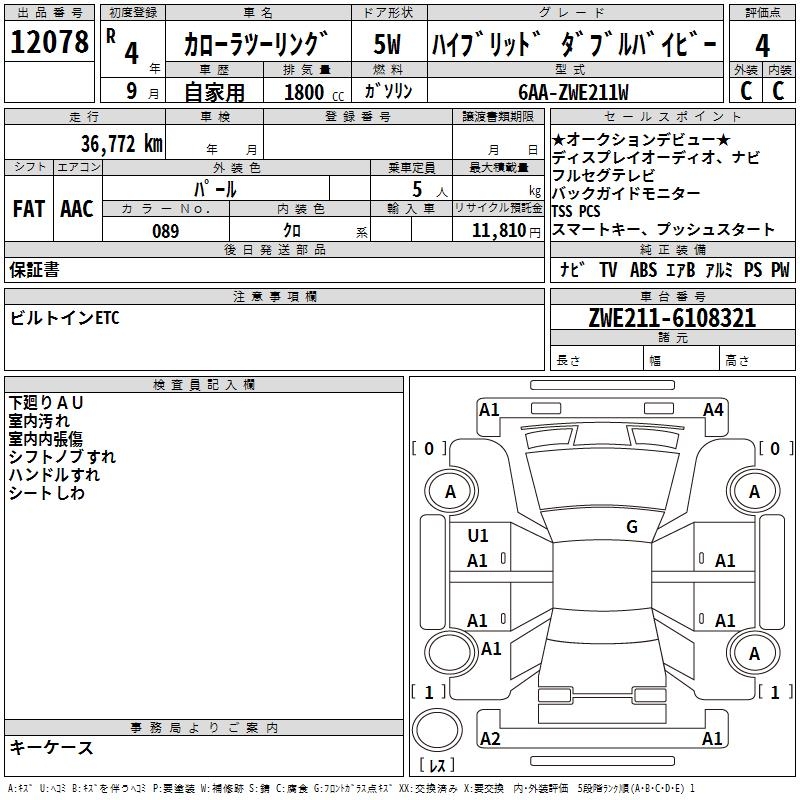The image size is (800, 800).
Task: Click the A4 damage mark on the diagram
Action: 713,409
